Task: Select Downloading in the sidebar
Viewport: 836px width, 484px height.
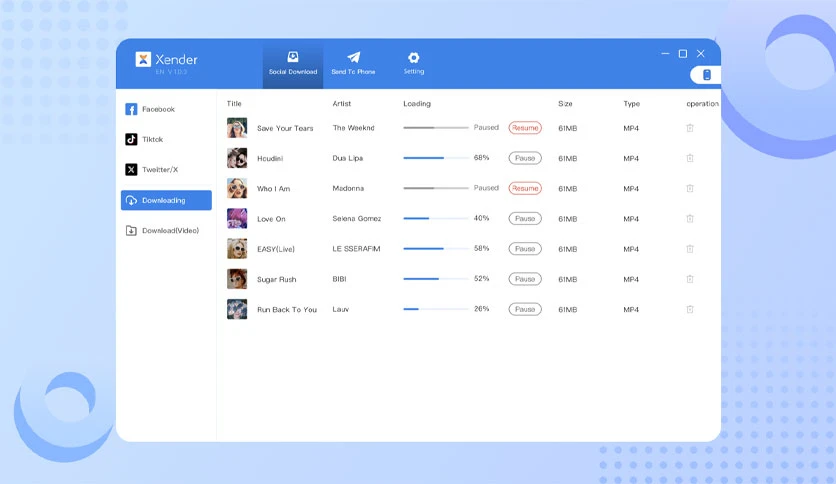Action: (166, 200)
